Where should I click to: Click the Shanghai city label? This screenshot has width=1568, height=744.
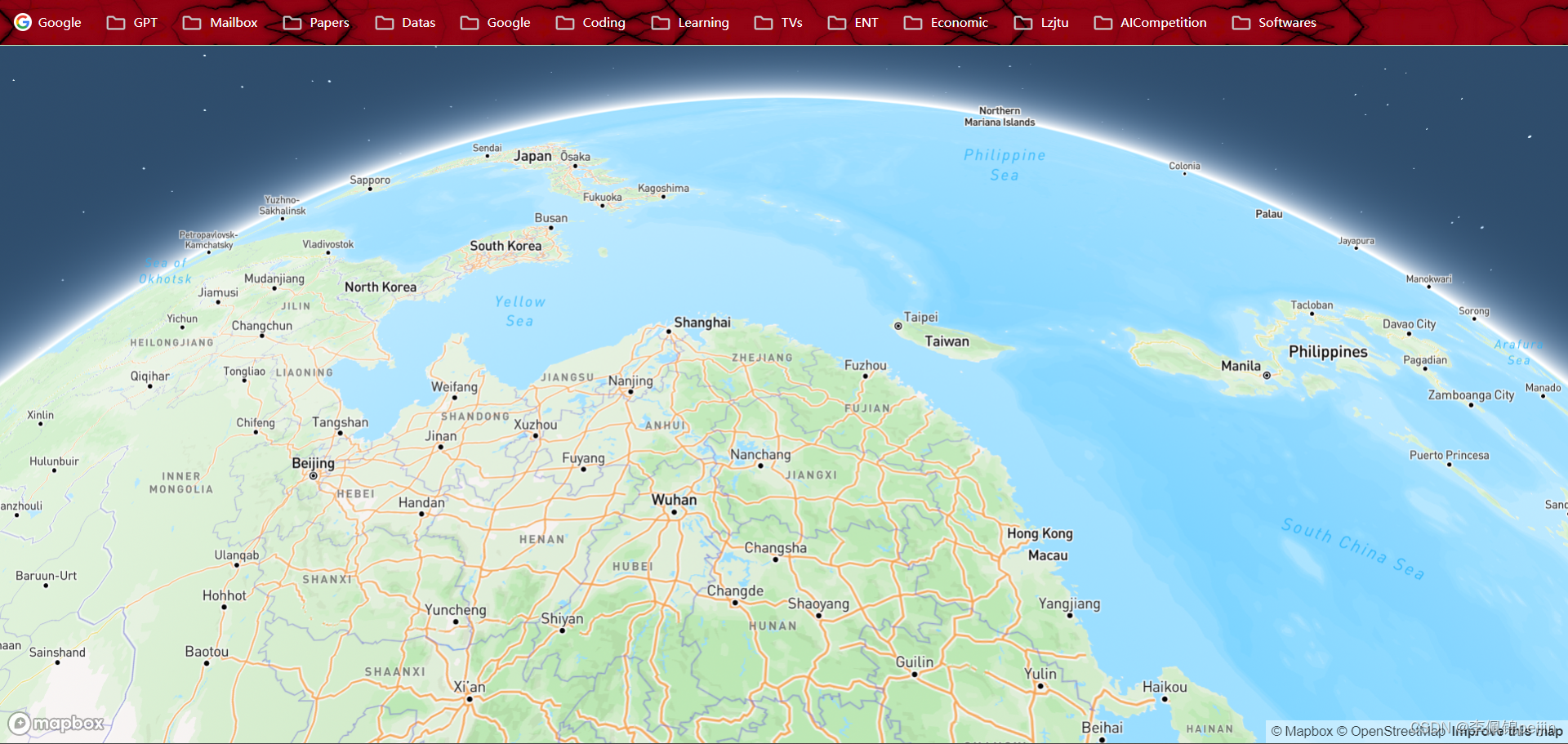click(x=702, y=323)
